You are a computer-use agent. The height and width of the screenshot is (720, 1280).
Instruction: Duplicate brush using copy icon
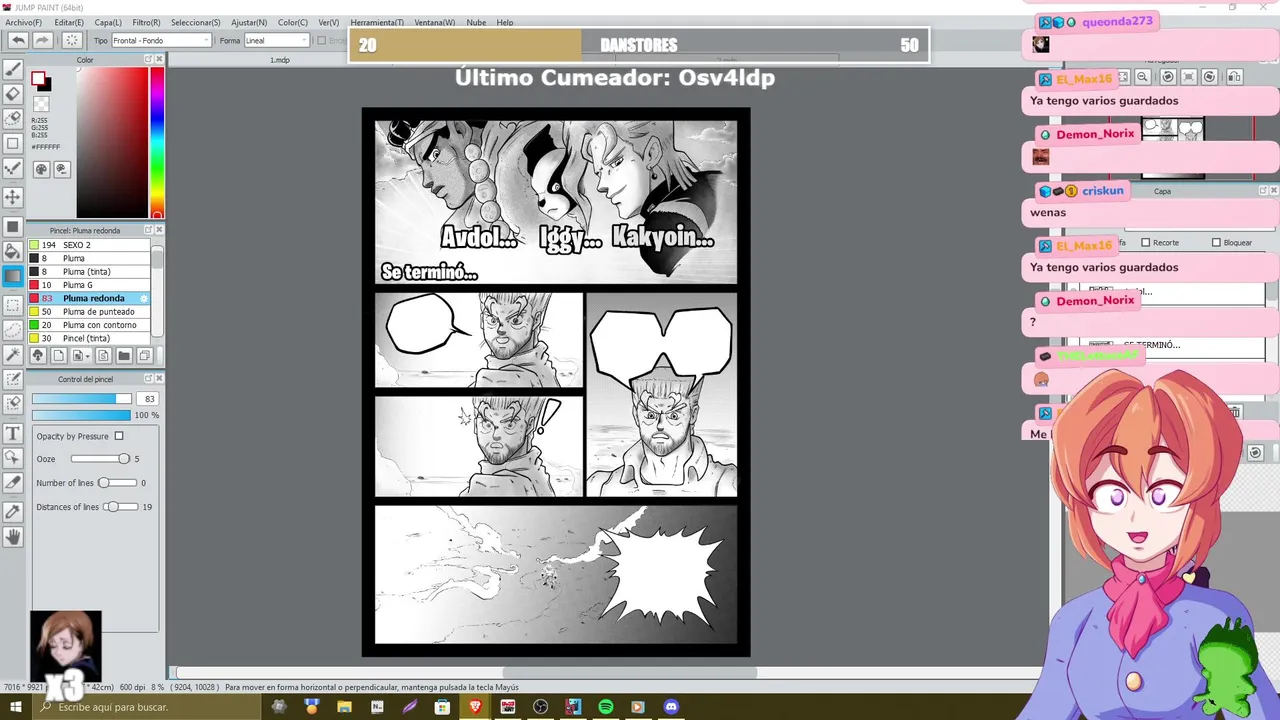145,355
